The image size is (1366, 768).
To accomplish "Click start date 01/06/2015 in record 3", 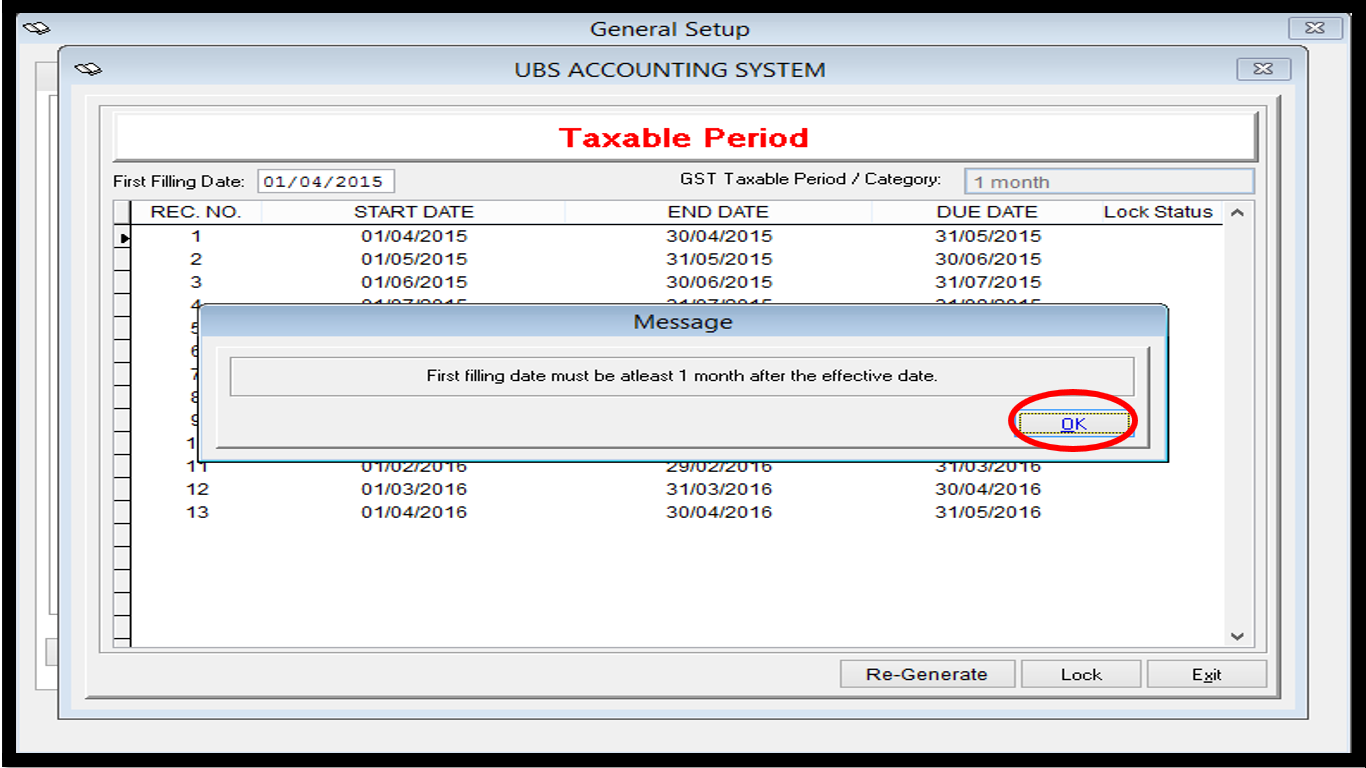I will click(414, 283).
